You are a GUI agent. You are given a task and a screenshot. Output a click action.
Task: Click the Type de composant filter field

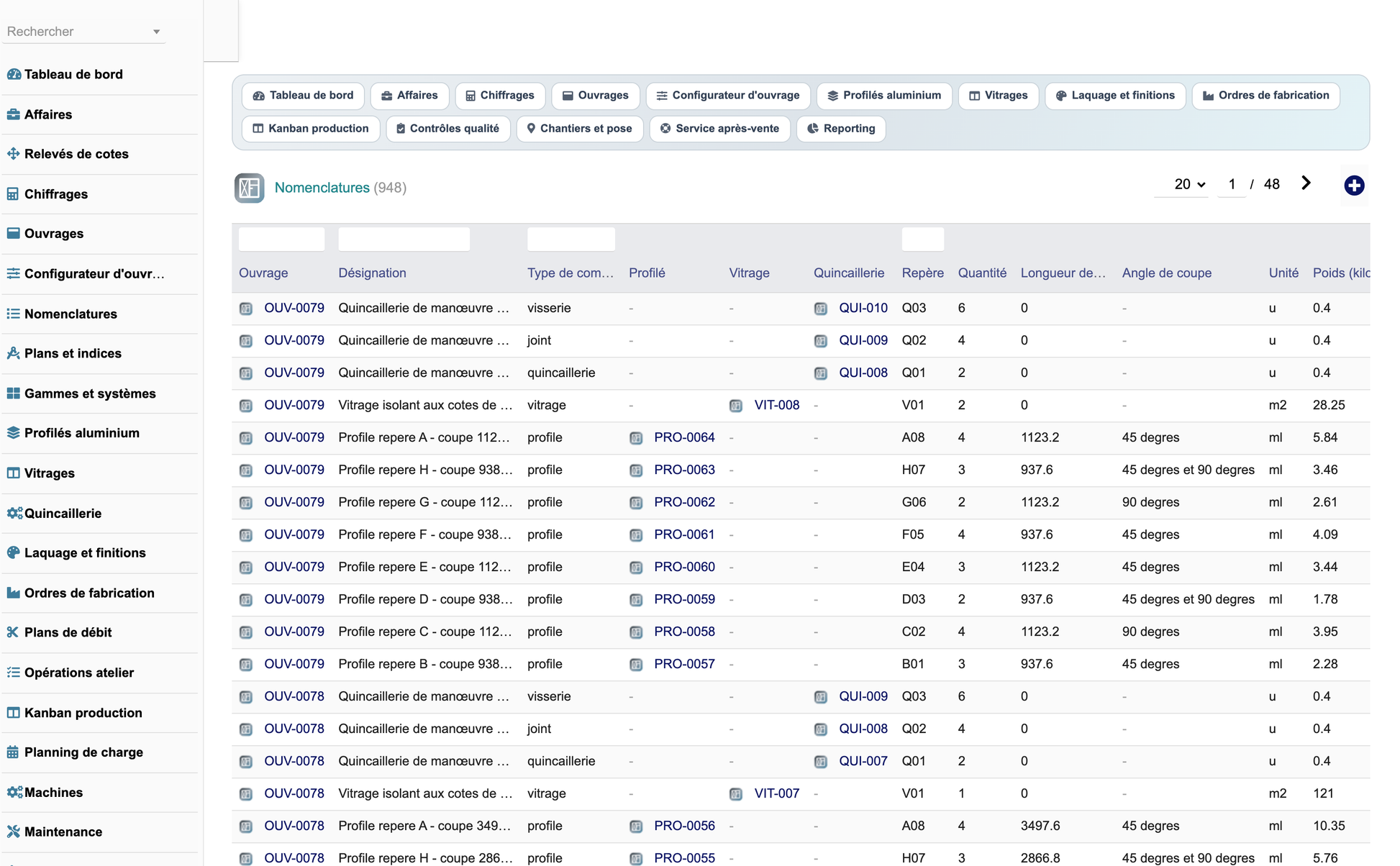point(571,239)
